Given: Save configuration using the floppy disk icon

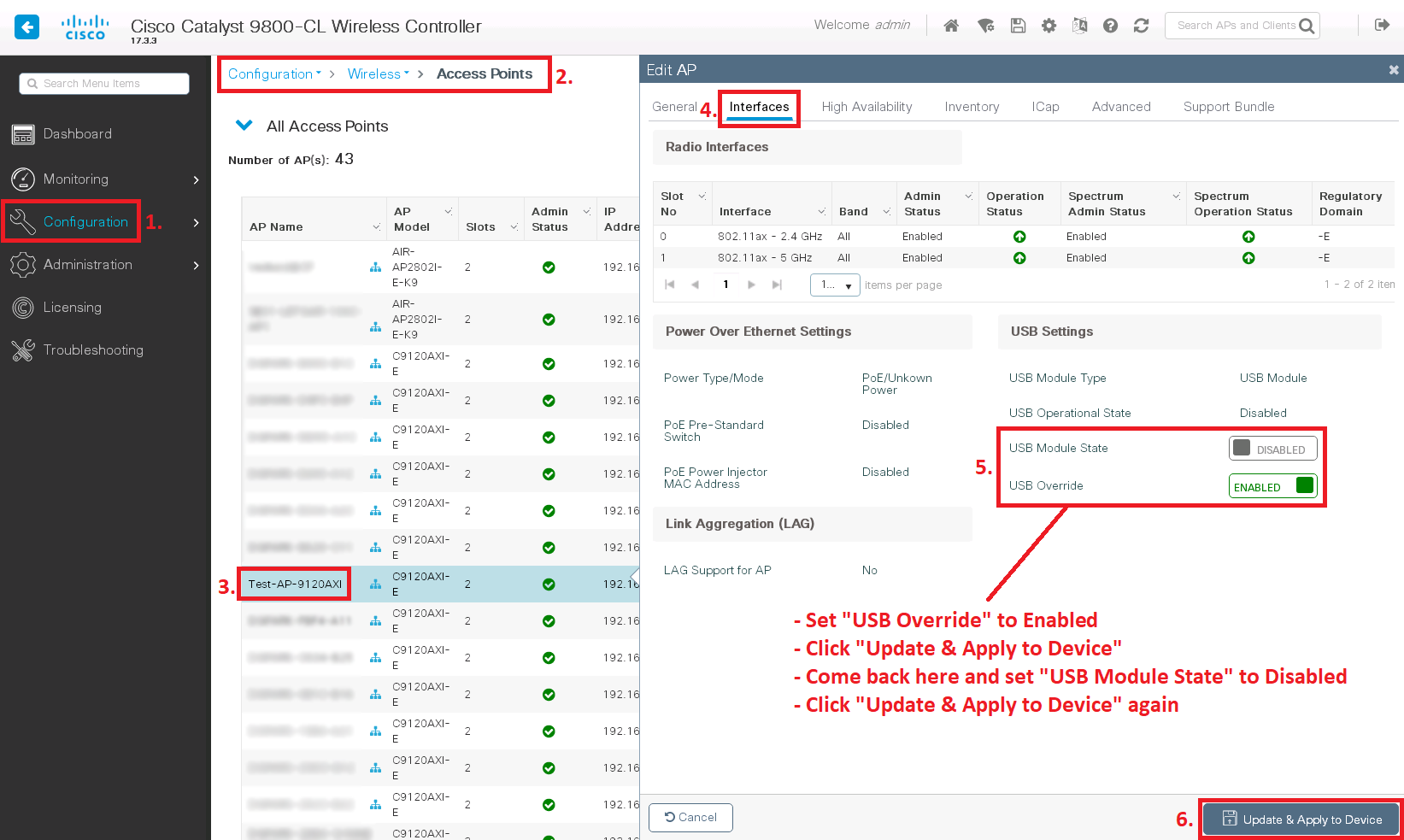Looking at the screenshot, I should pos(1017,26).
